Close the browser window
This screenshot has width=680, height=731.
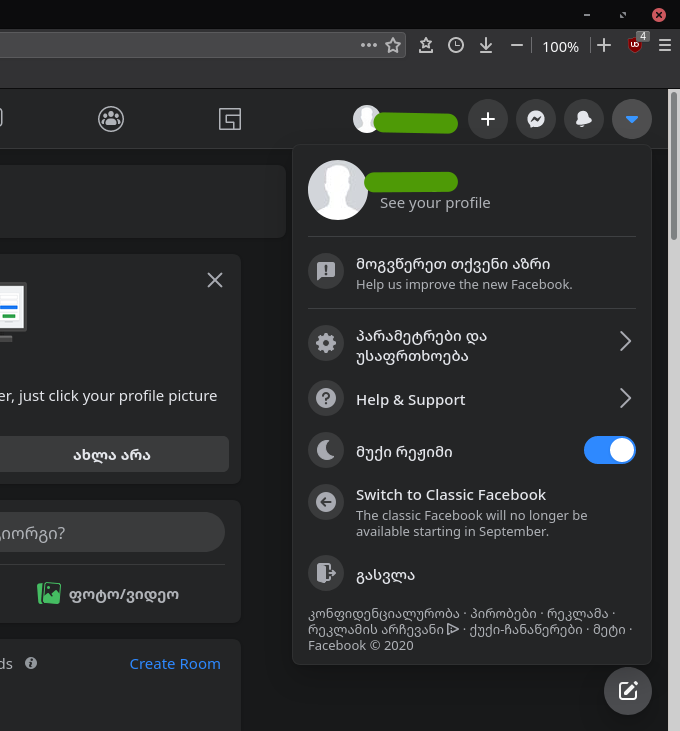click(659, 15)
